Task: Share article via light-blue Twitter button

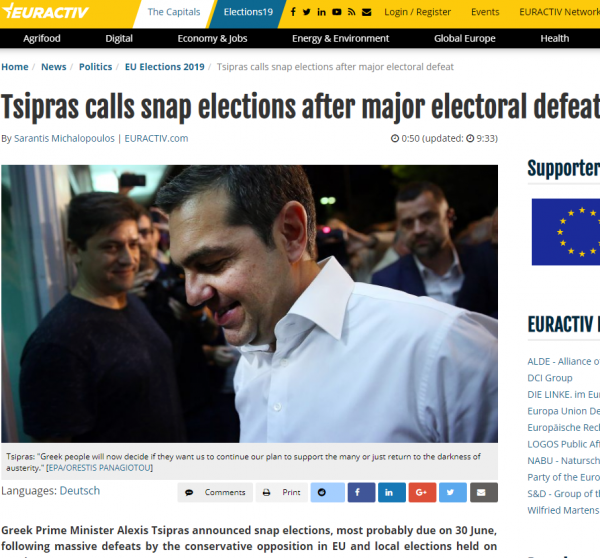Action: (x=453, y=492)
